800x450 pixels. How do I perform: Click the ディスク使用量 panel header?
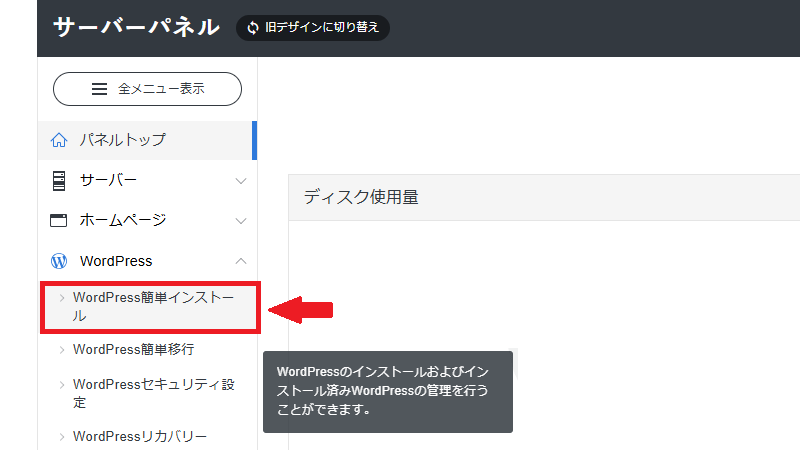[x=361, y=197]
